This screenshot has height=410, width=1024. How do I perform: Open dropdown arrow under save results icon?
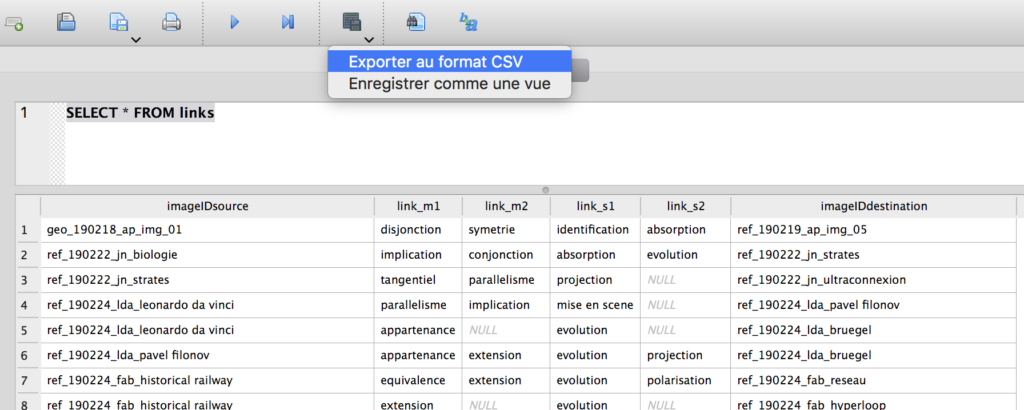135,40
